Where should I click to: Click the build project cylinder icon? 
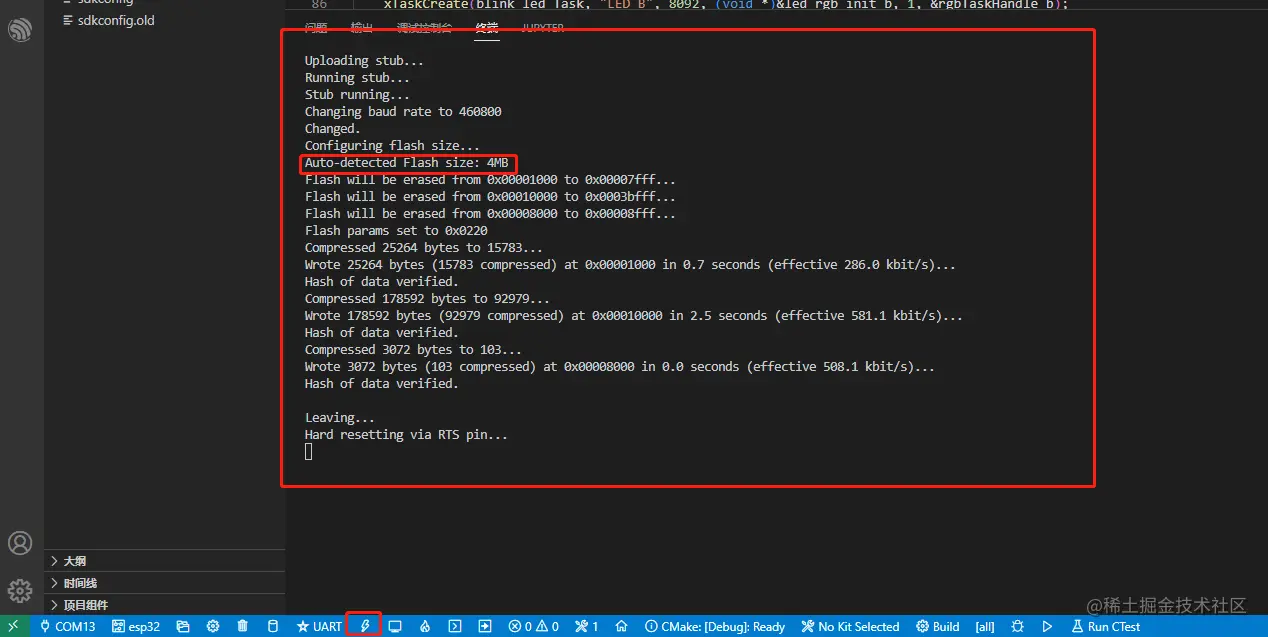[x=273, y=626]
